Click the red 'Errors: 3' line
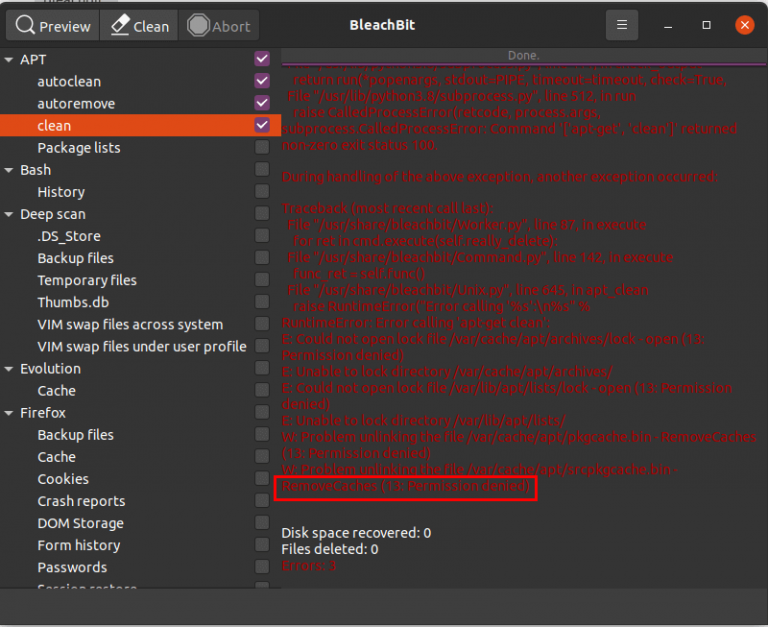Viewport: 768px width, 627px height. (x=309, y=566)
